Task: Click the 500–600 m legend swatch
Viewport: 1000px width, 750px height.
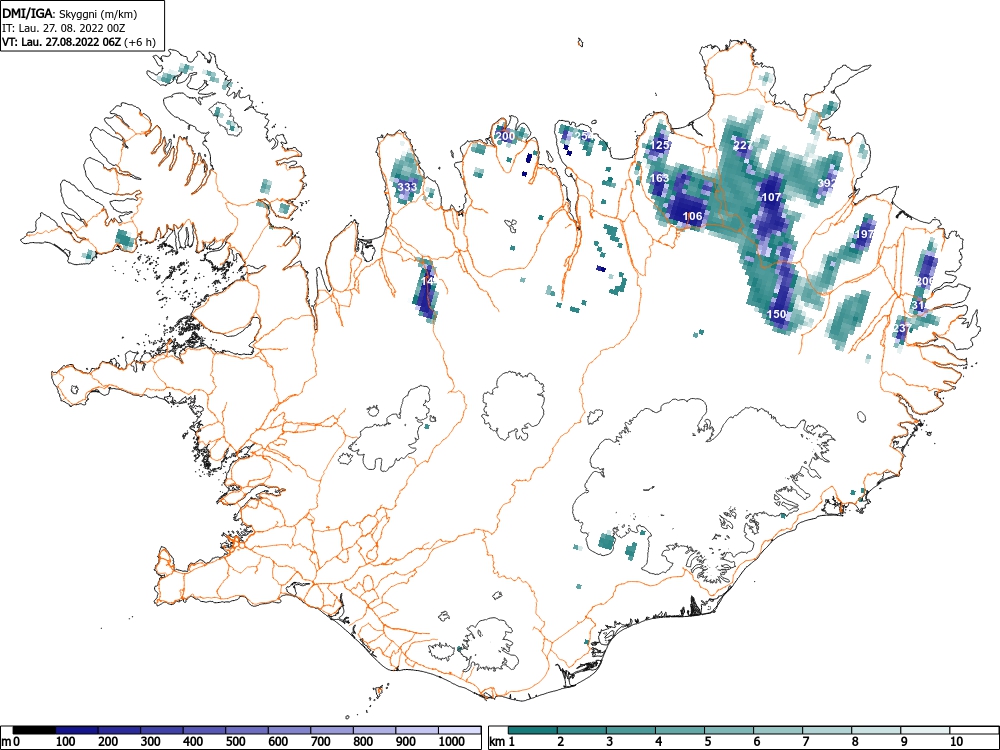Action: 247,730
